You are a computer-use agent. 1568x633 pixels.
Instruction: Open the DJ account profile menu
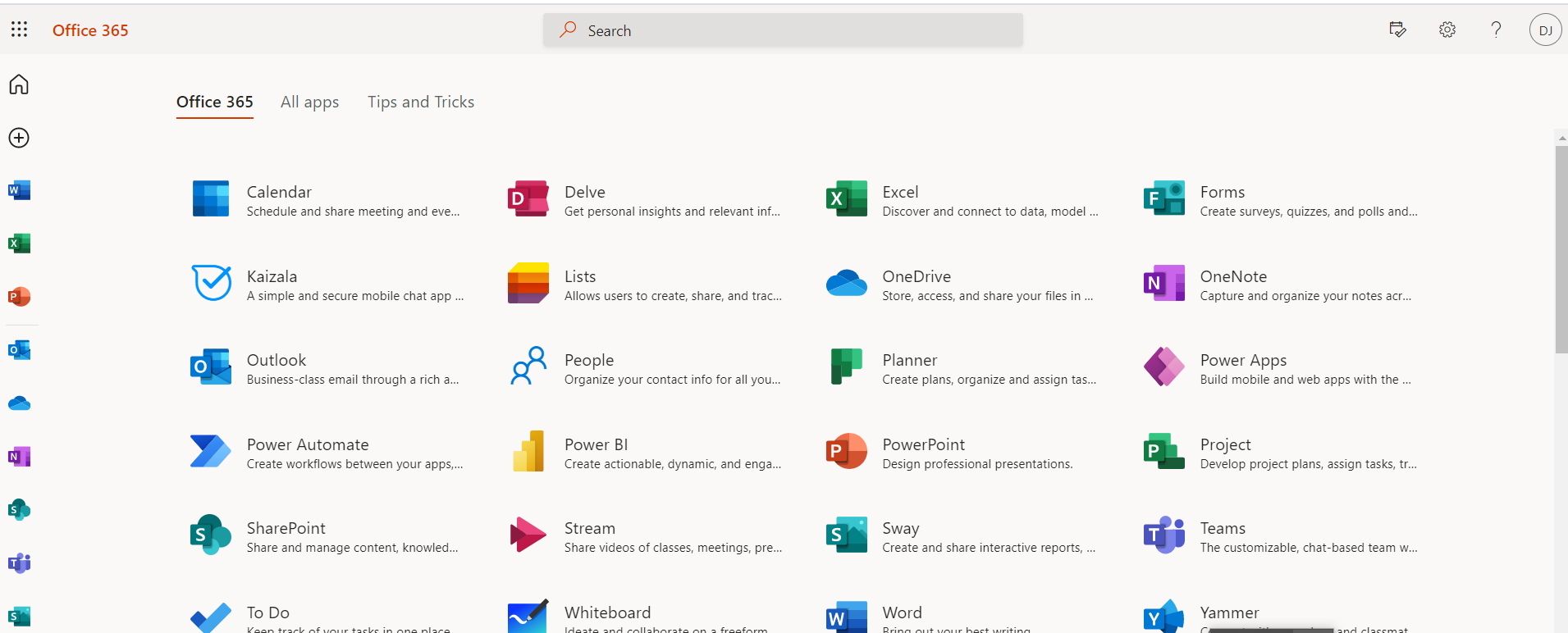coord(1545,30)
